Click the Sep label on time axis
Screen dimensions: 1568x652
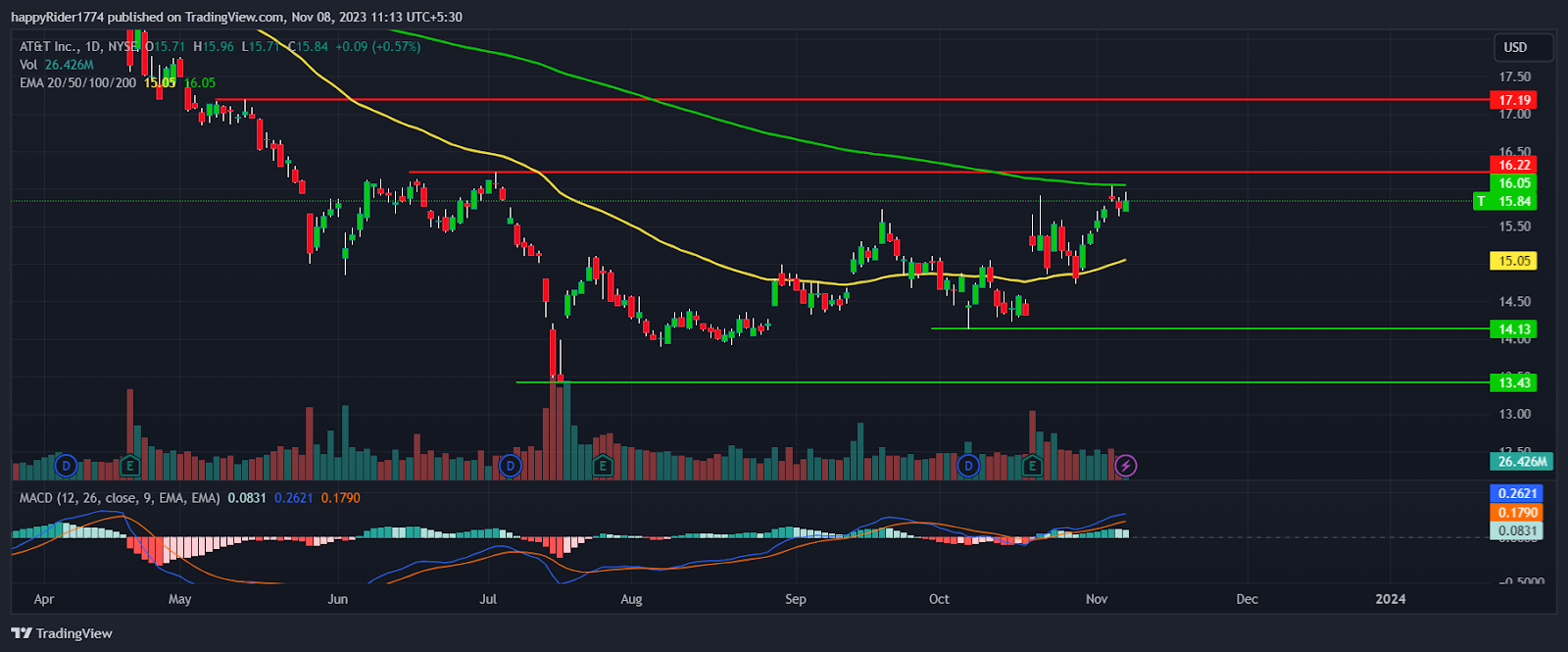point(796,599)
